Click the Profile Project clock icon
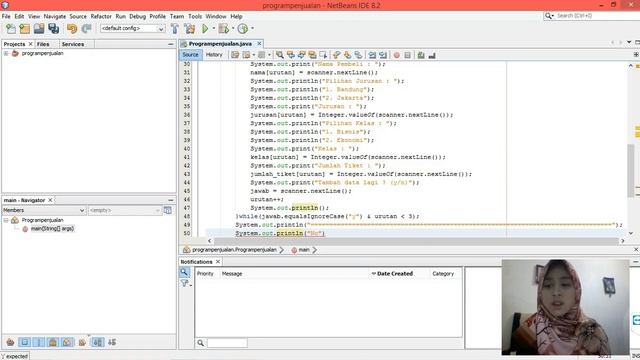Image resolution: width=640 pixels, height=360 pixels. 242,29
